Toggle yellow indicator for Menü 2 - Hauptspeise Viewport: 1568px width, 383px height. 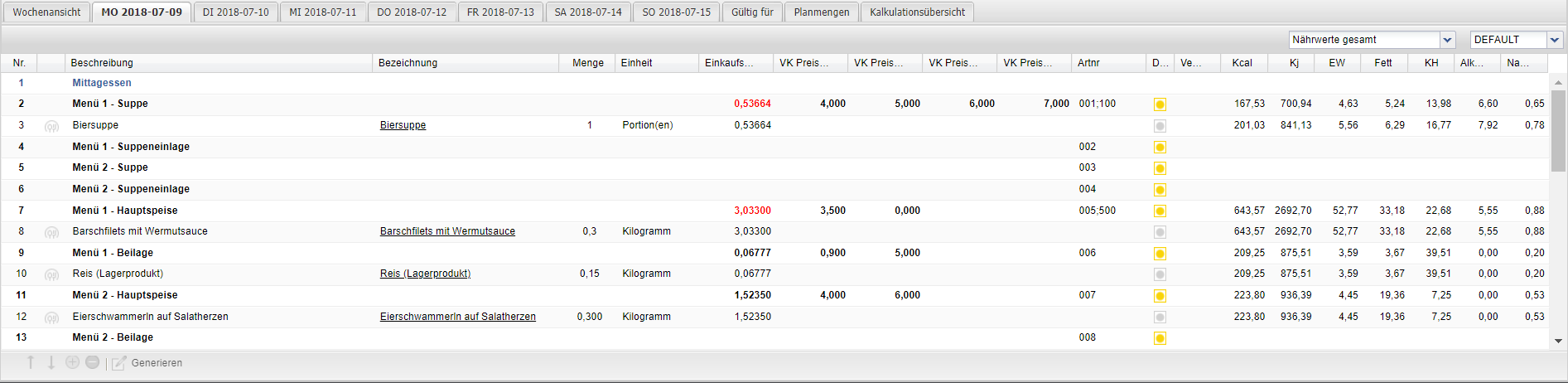pos(1160,296)
